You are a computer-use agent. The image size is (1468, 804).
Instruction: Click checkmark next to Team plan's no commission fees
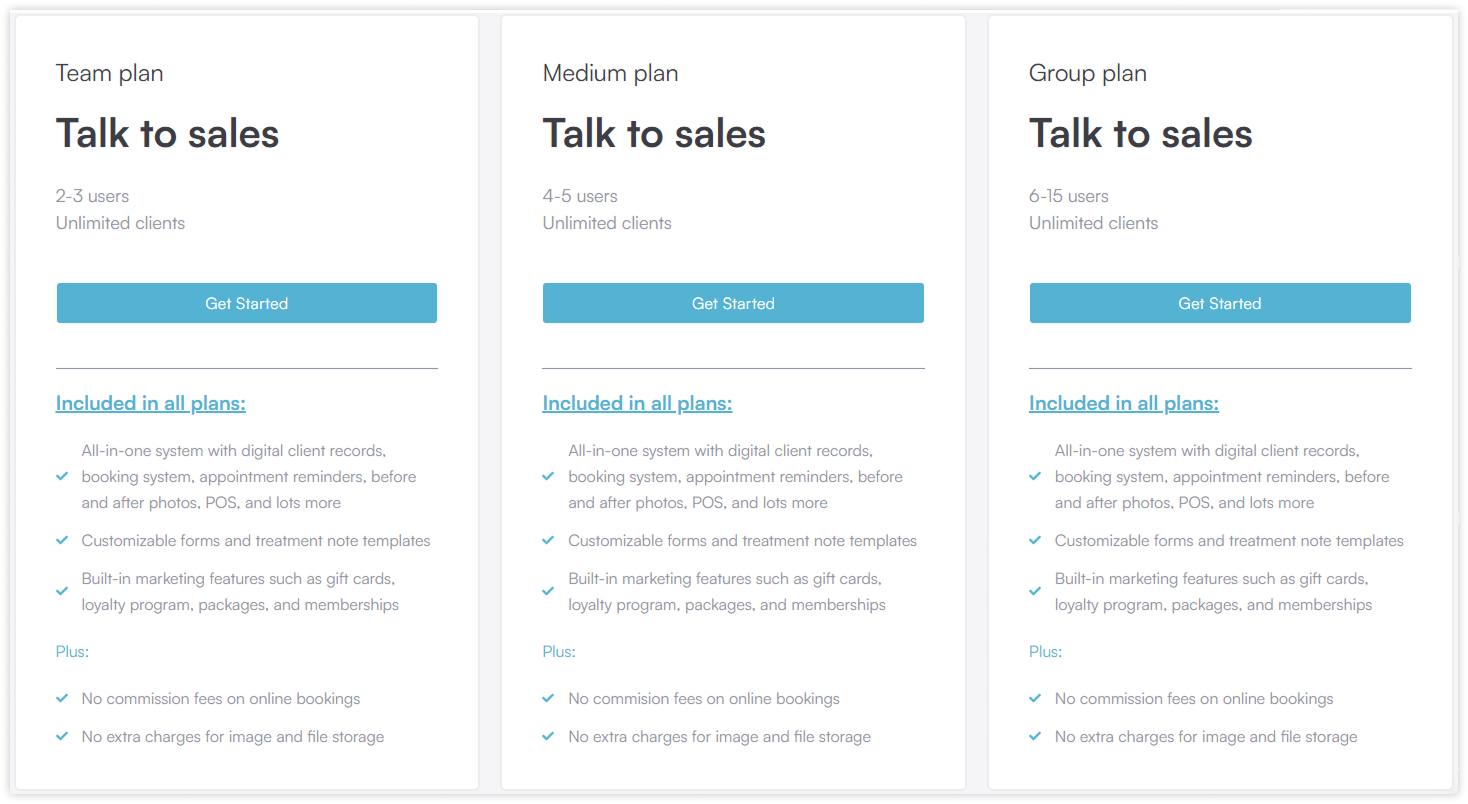[x=62, y=699]
